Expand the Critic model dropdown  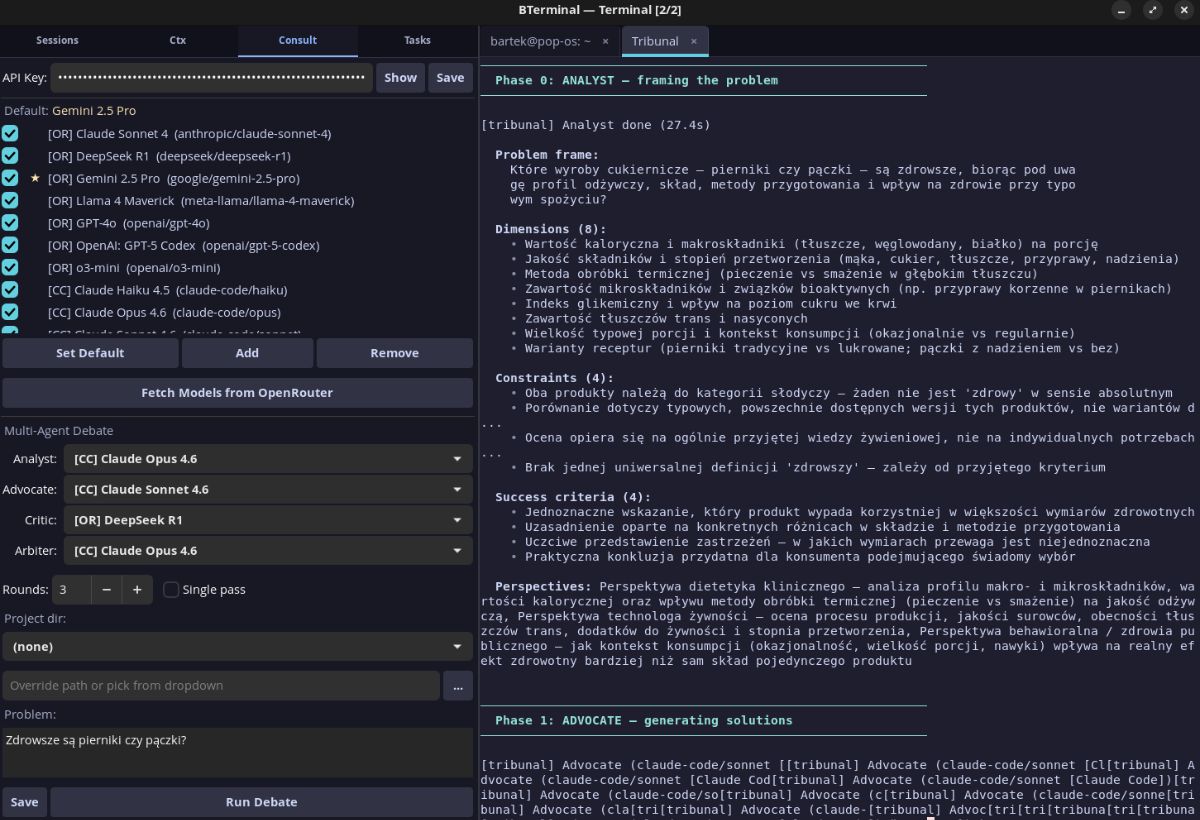click(267, 520)
